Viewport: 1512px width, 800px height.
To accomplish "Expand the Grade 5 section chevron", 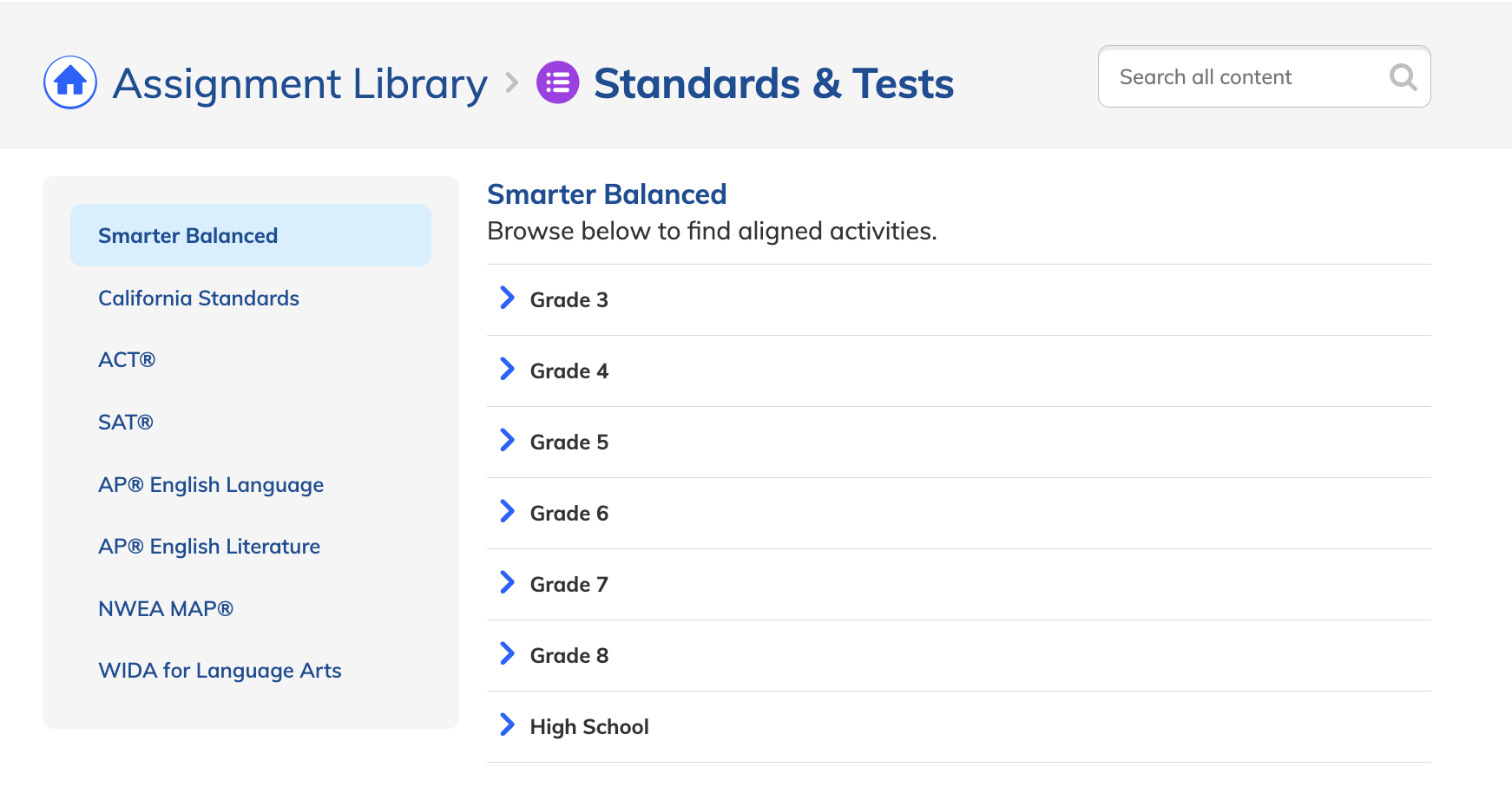I will coord(508,441).
